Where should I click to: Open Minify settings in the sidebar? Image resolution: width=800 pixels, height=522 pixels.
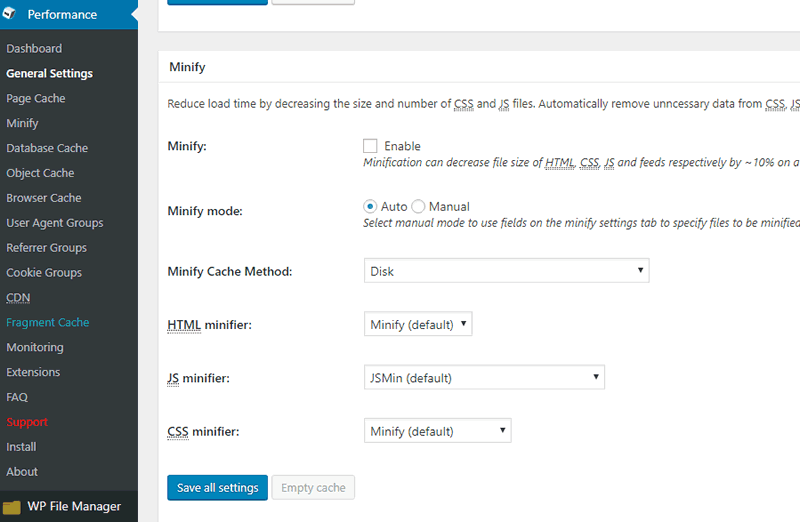point(22,123)
